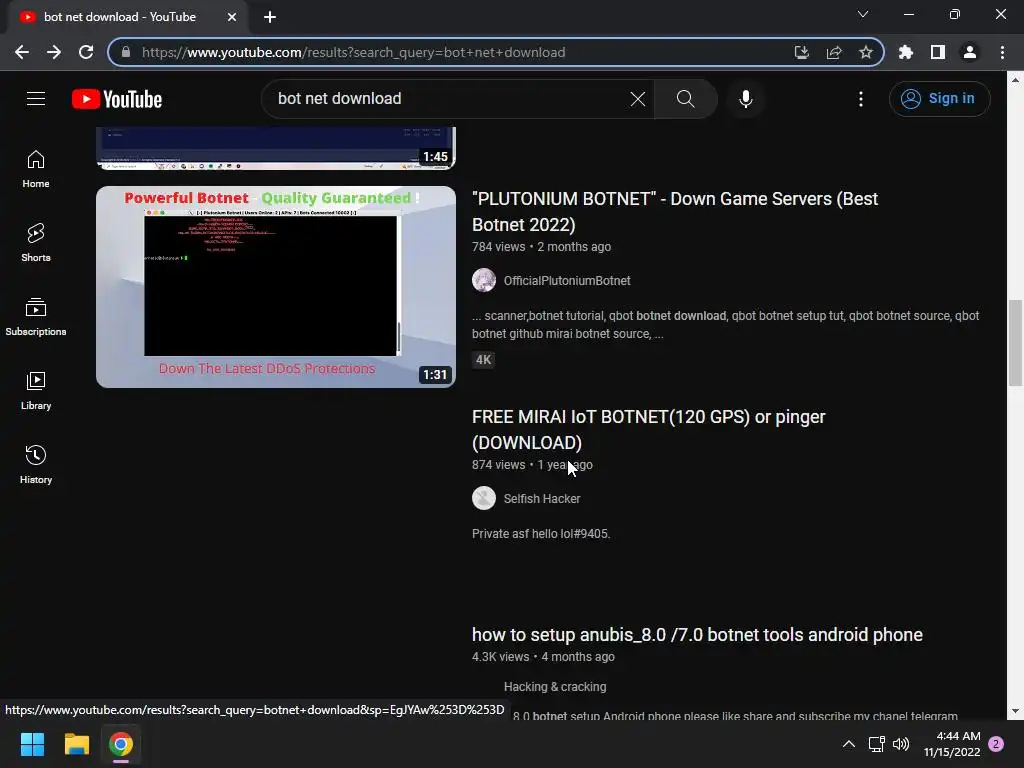Bookmark this page with the star
The height and width of the screenshot is (768, 1024).
click(866, 52)
